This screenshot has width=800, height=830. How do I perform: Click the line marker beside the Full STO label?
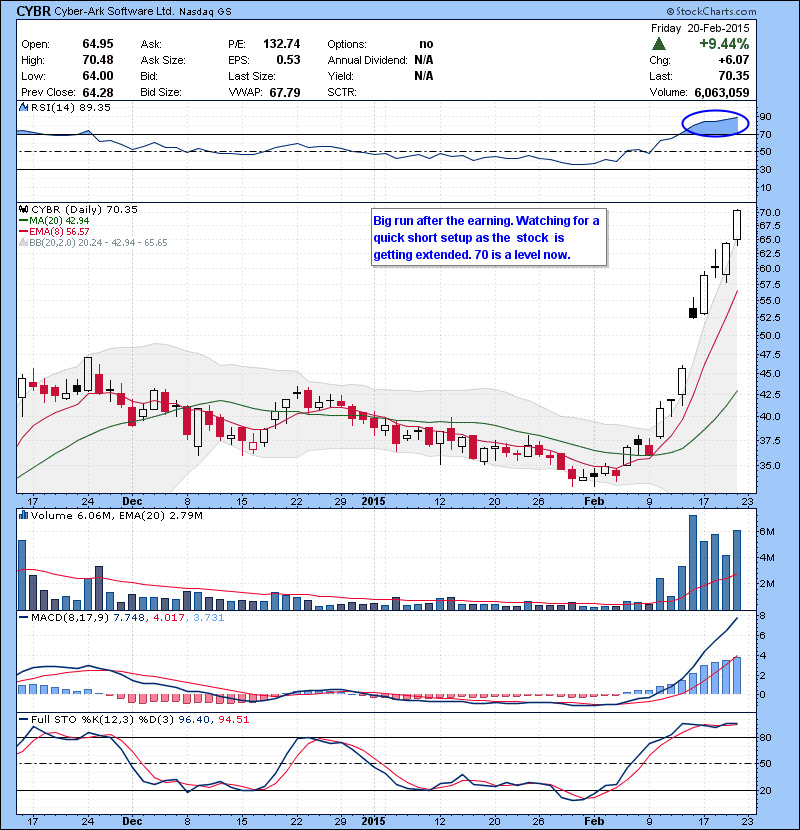pyautogui.click(x=23, y=719)
